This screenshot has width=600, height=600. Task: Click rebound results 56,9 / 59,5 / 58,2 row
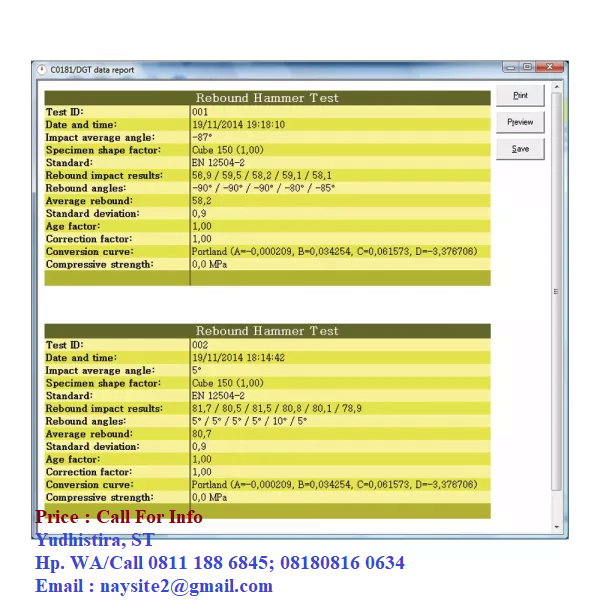click(x=262, y=176)
